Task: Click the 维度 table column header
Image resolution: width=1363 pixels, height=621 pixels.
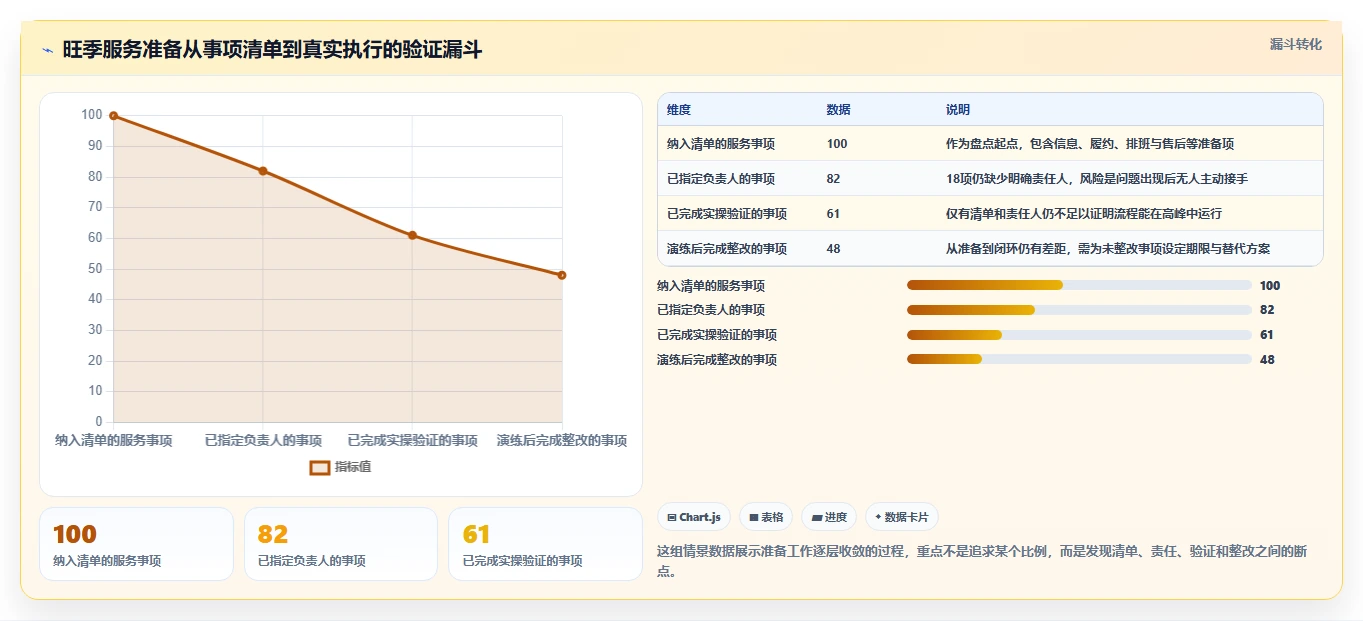Action: (679, 110)
